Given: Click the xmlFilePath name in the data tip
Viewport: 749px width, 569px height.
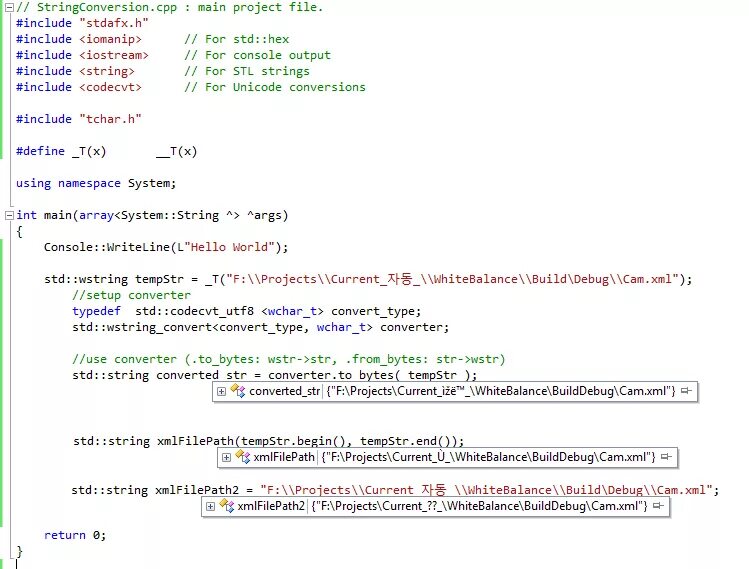Looking at the screenshot, I should [x=284, y=457].
